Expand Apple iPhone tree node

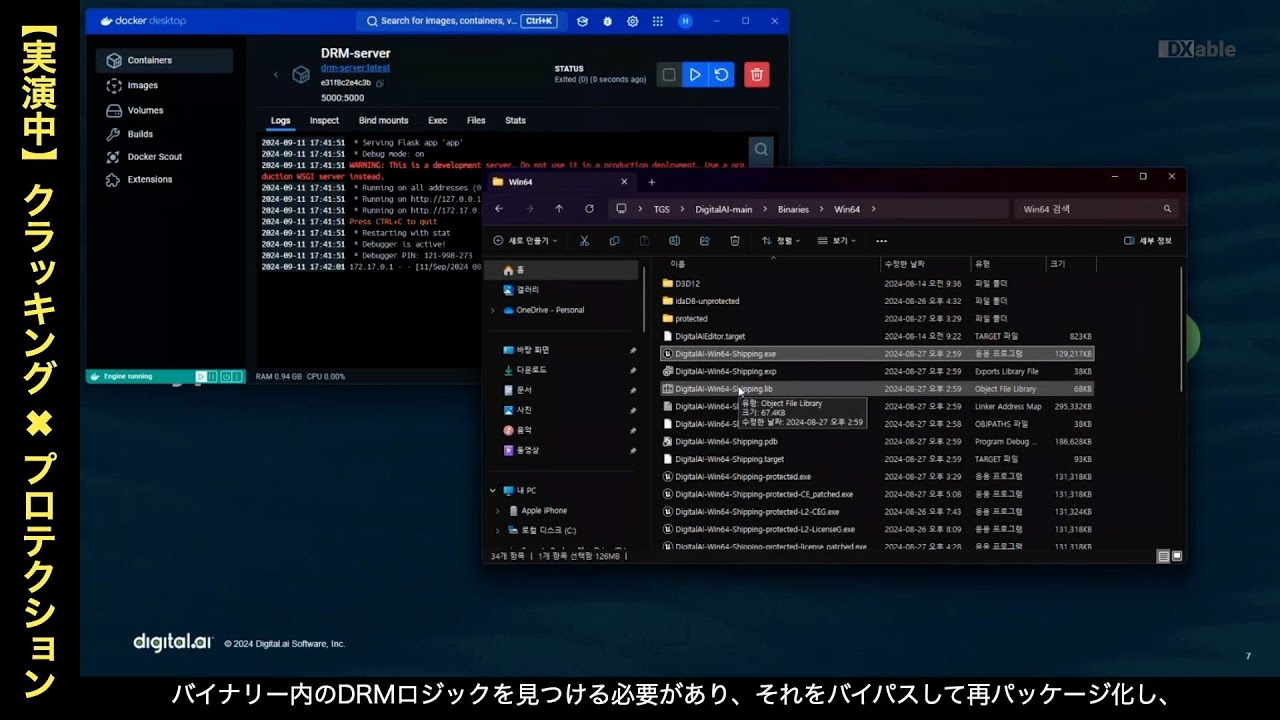pos(498,510)
